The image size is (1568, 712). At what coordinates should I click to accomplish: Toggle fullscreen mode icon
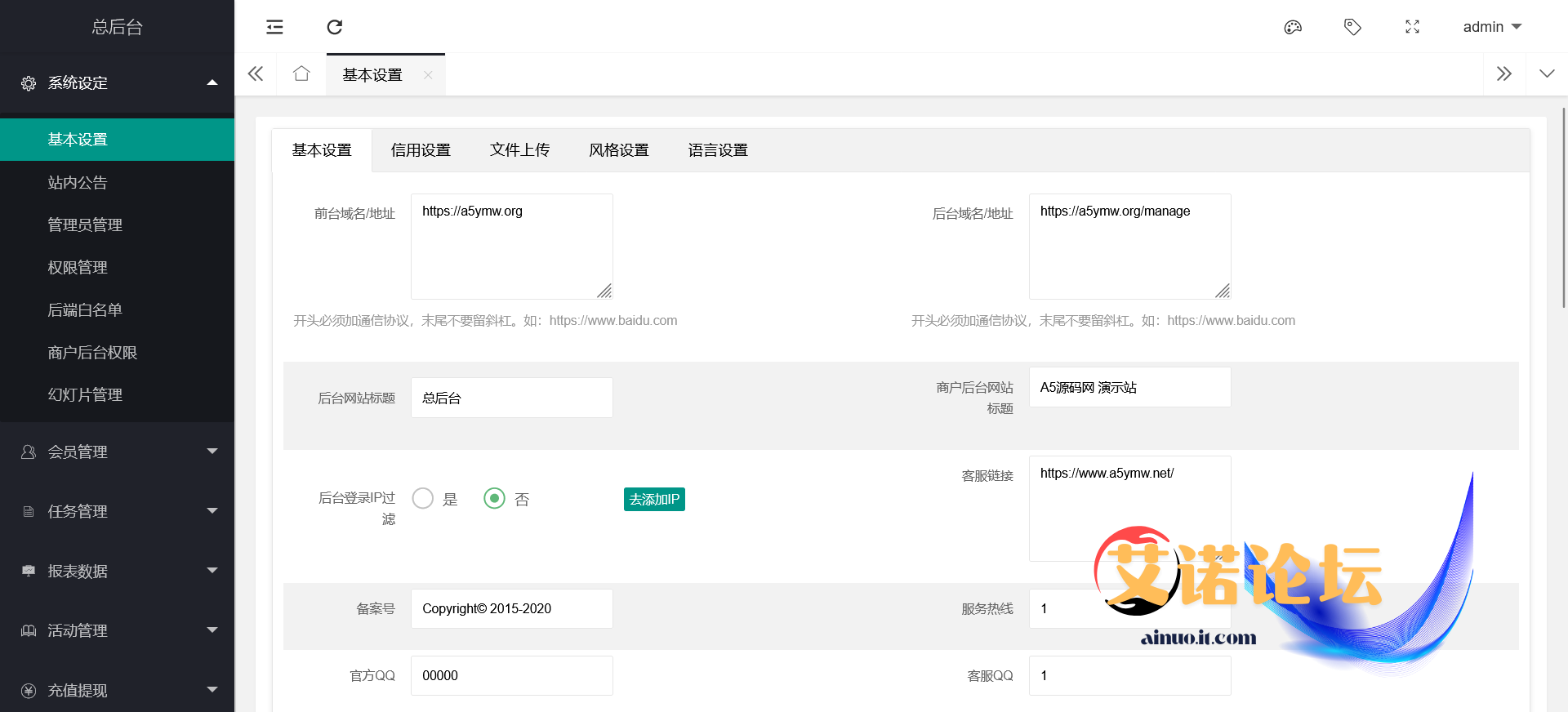[1412, 27]
